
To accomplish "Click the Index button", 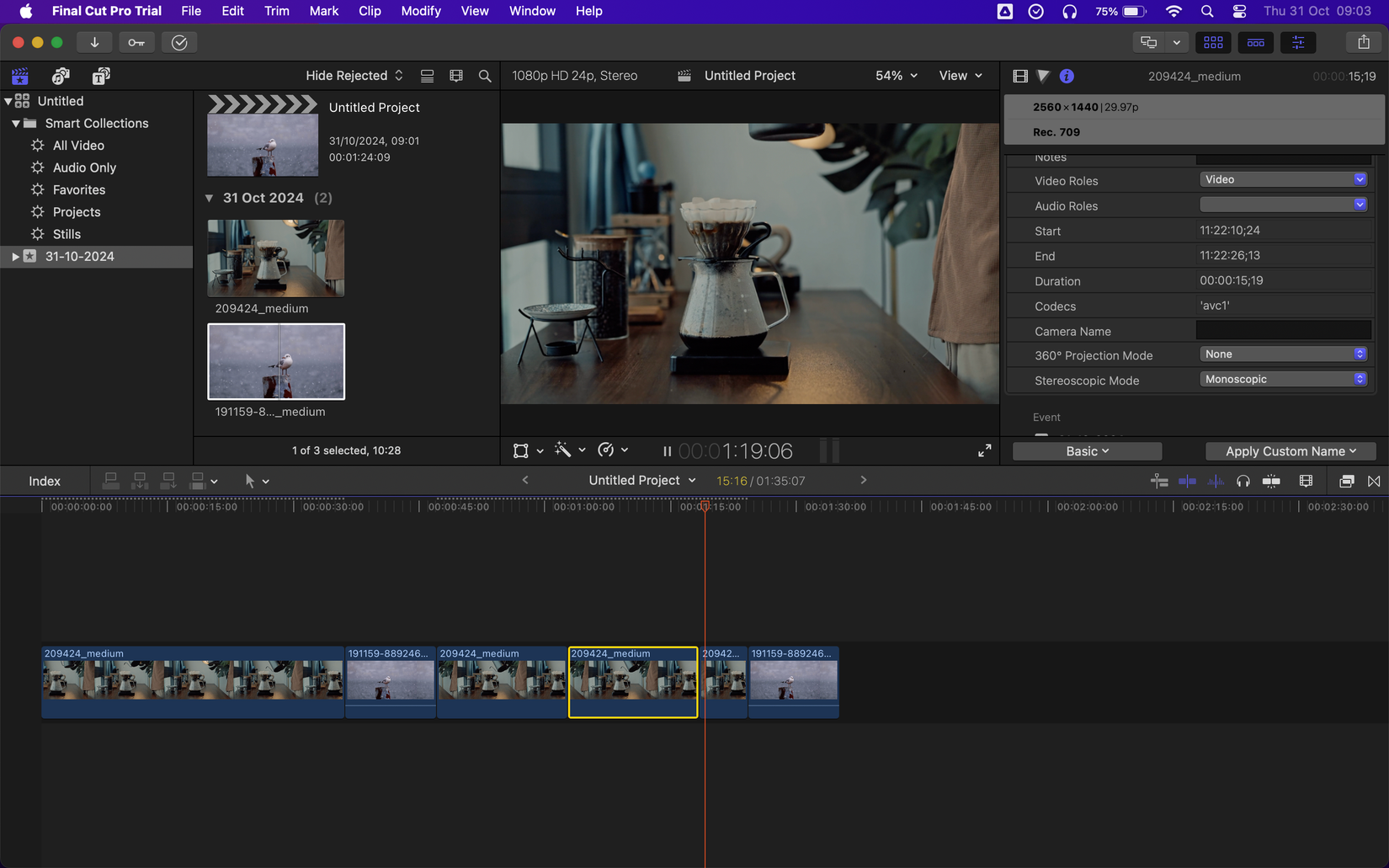I will (45, 481).
